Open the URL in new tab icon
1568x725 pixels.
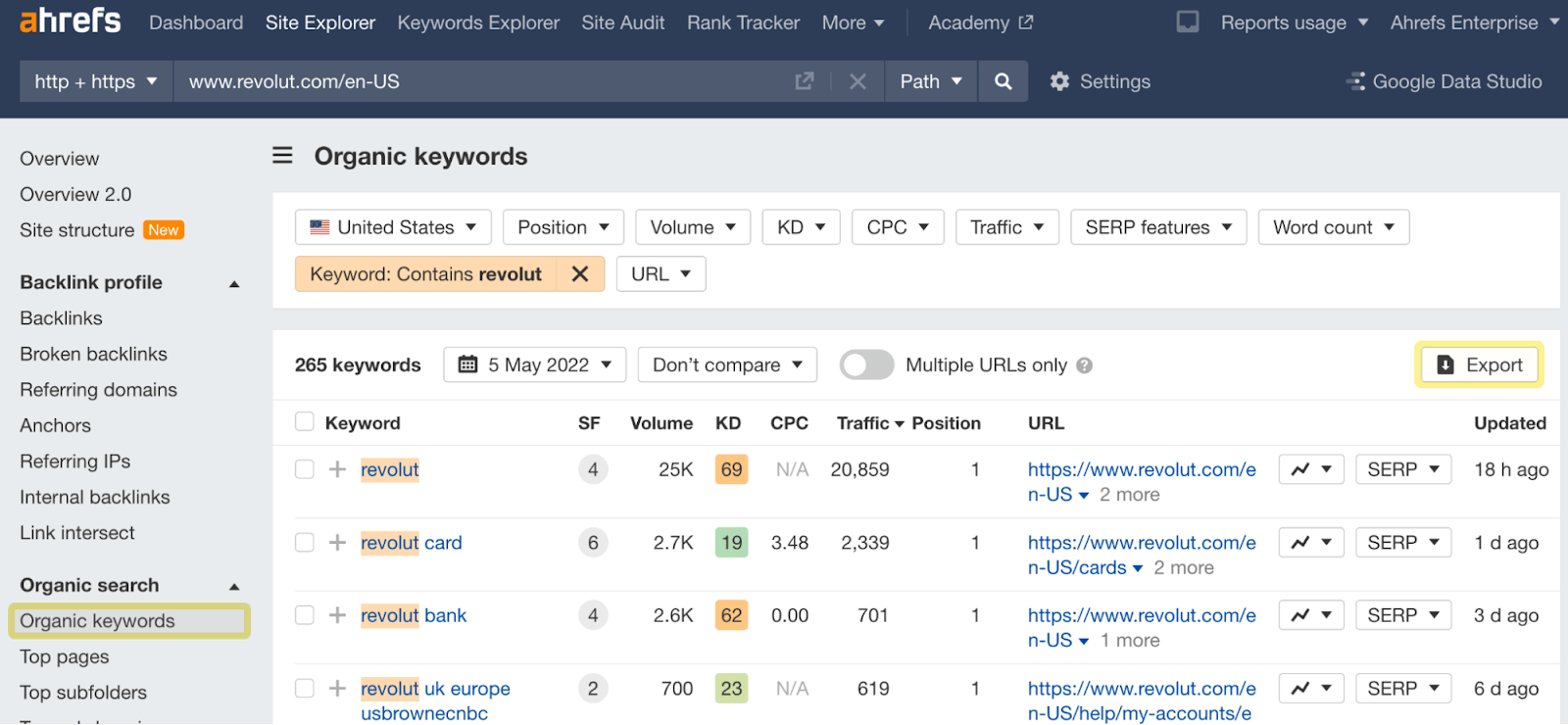(x=805, y=81)
